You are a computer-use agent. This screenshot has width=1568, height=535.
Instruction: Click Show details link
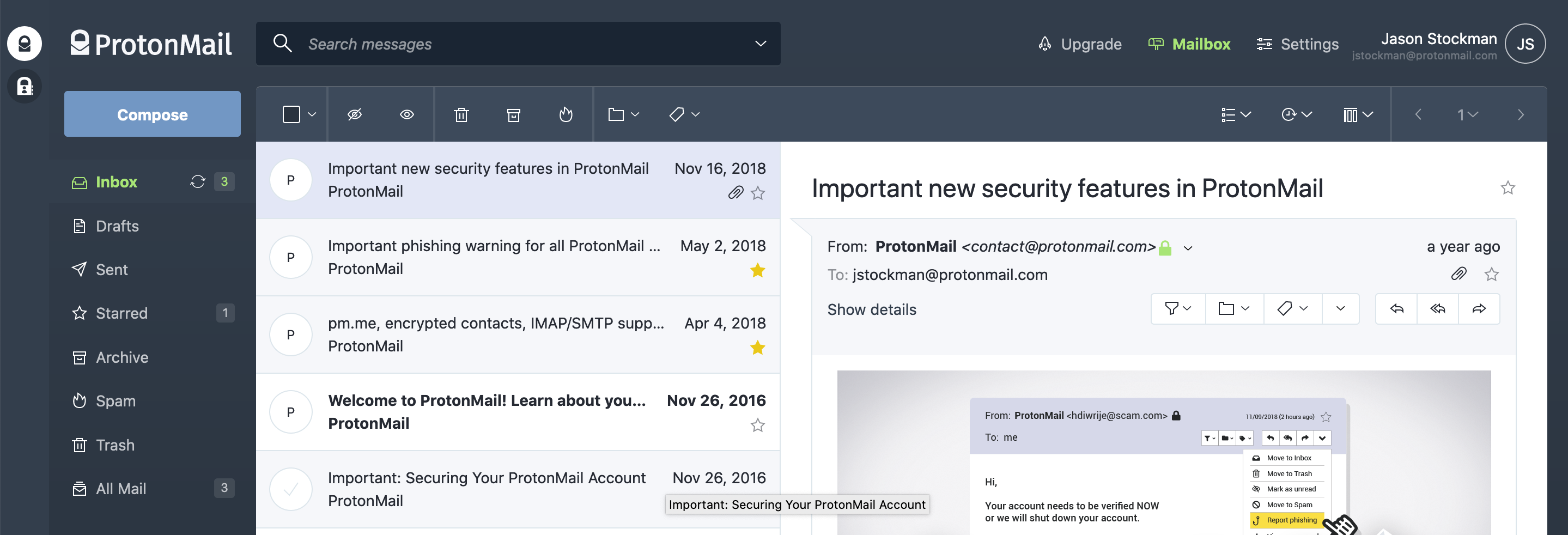pos(872,309)
